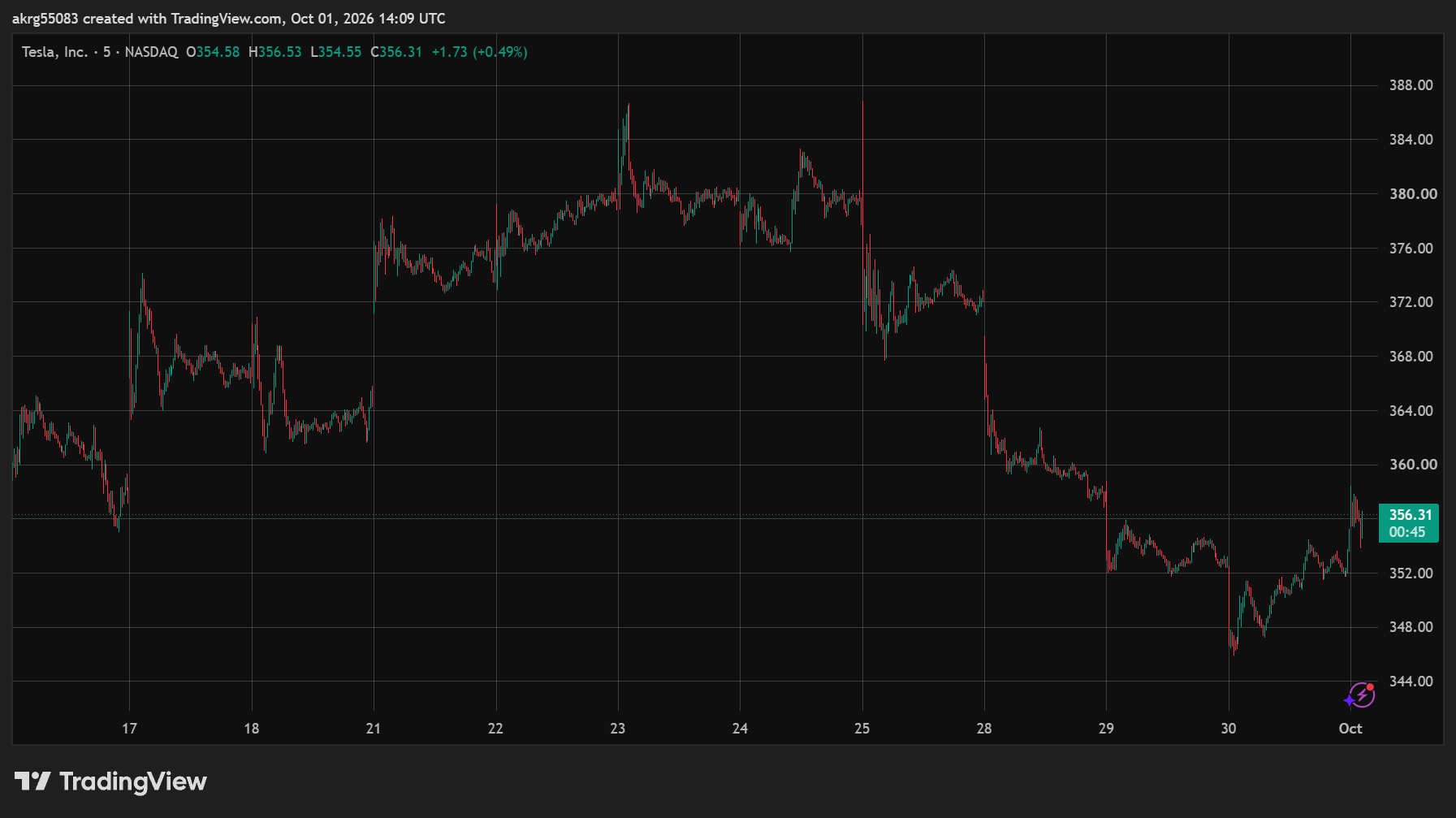The height and width of the screenshot is (818, 1456).
Task: Click the NASDAQ exchange label
Action: click(x=151, y=52)
